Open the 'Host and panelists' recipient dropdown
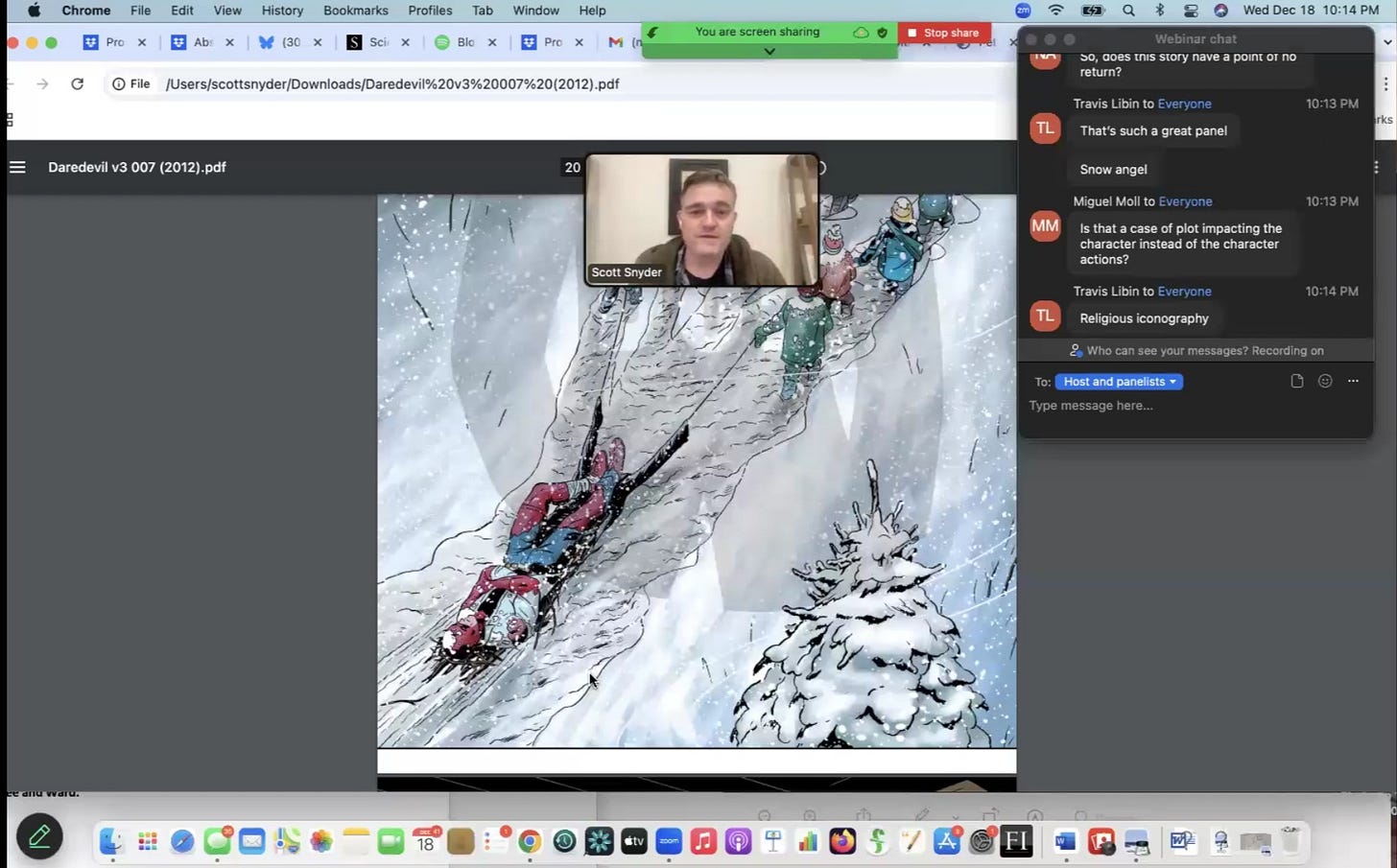The width and height of the screenshot is (1397, 868). pyautogui.click(x=1119, y=382)
